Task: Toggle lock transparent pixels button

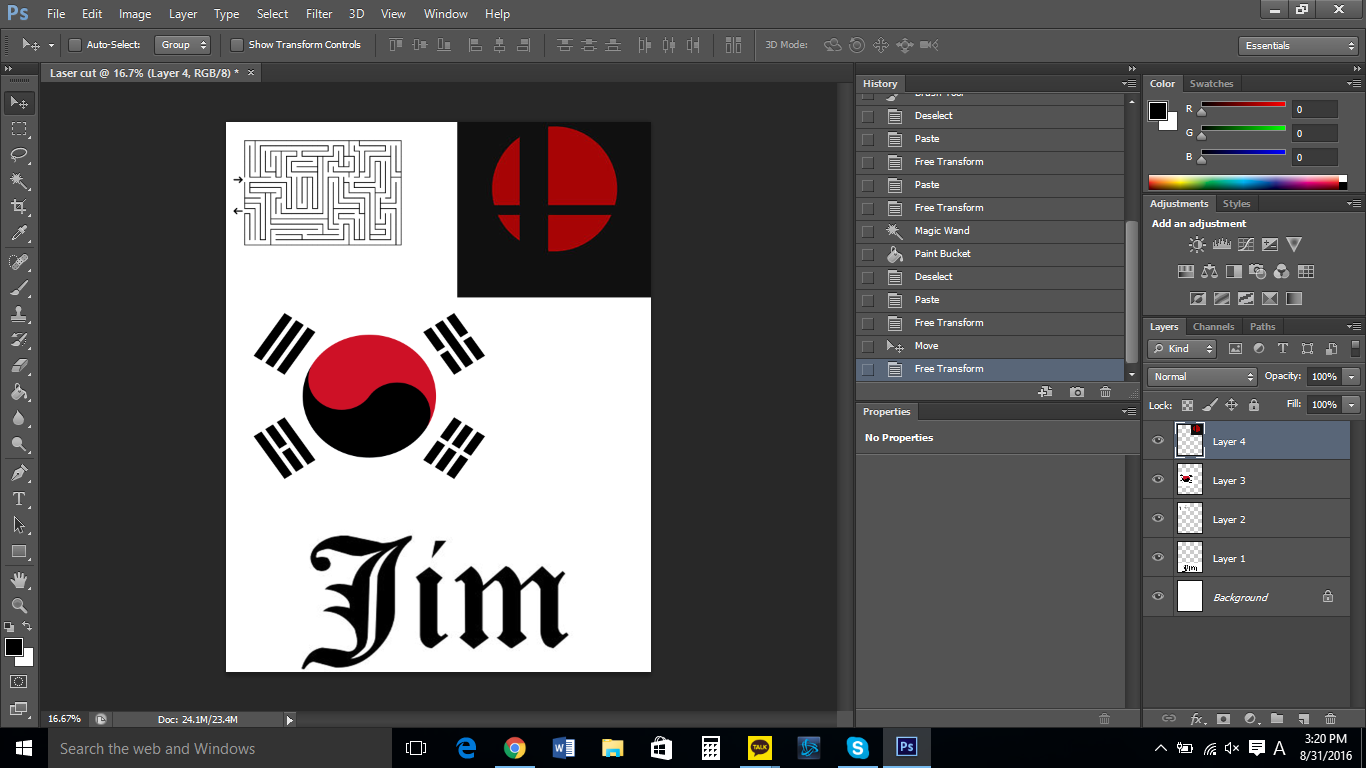Action: pos(1187,405)
